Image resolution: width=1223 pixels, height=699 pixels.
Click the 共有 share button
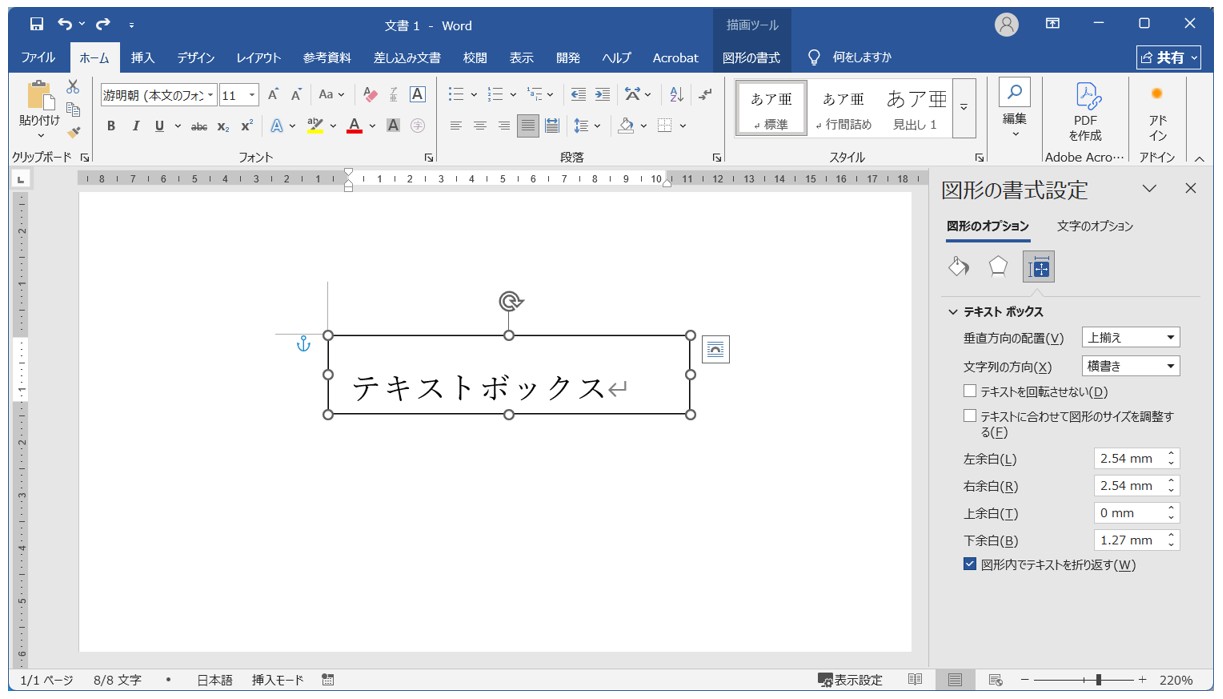(x=1168, y=58)
